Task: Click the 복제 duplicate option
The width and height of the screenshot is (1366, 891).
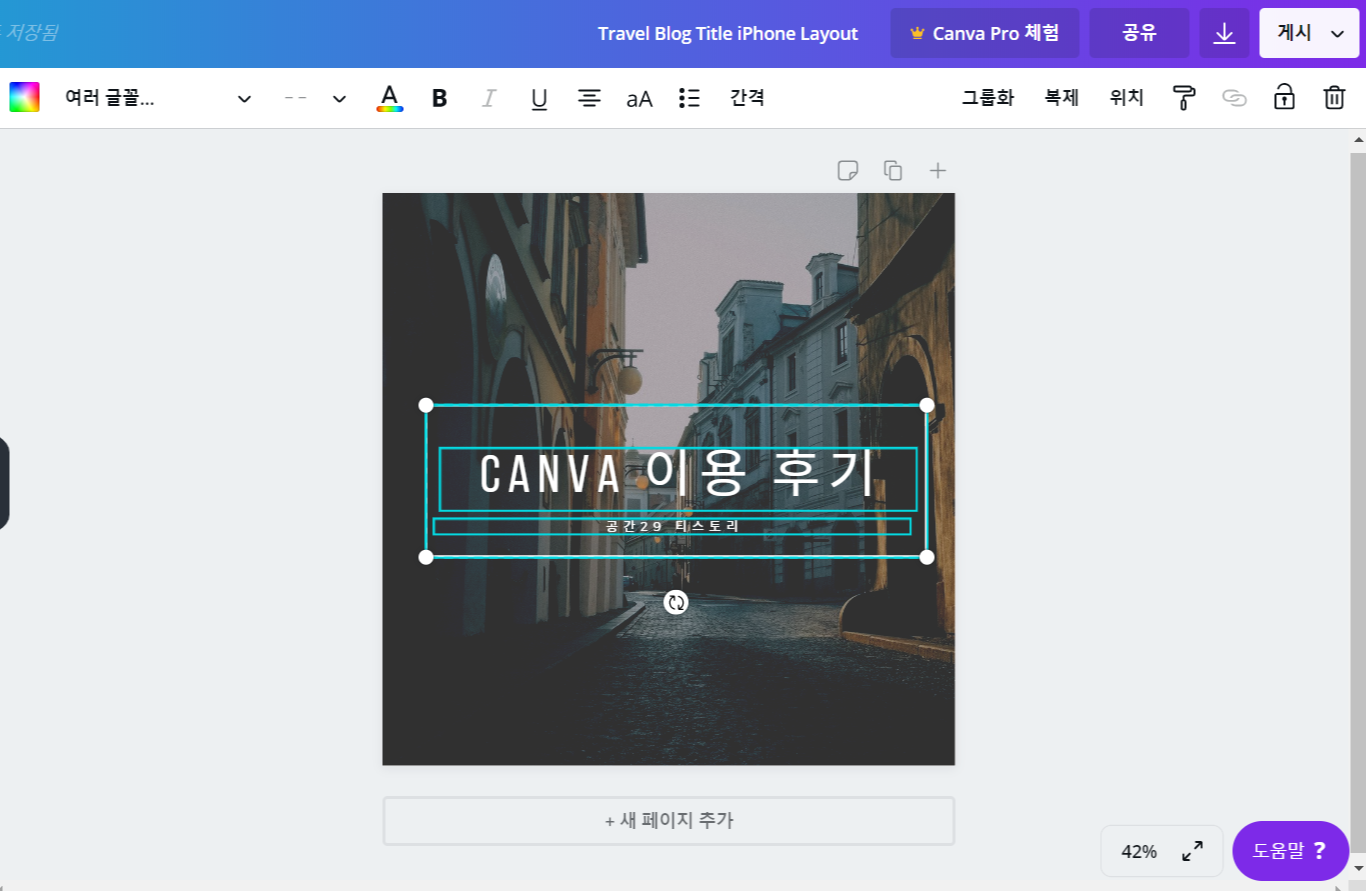Action: click(x=1062, y=98)
